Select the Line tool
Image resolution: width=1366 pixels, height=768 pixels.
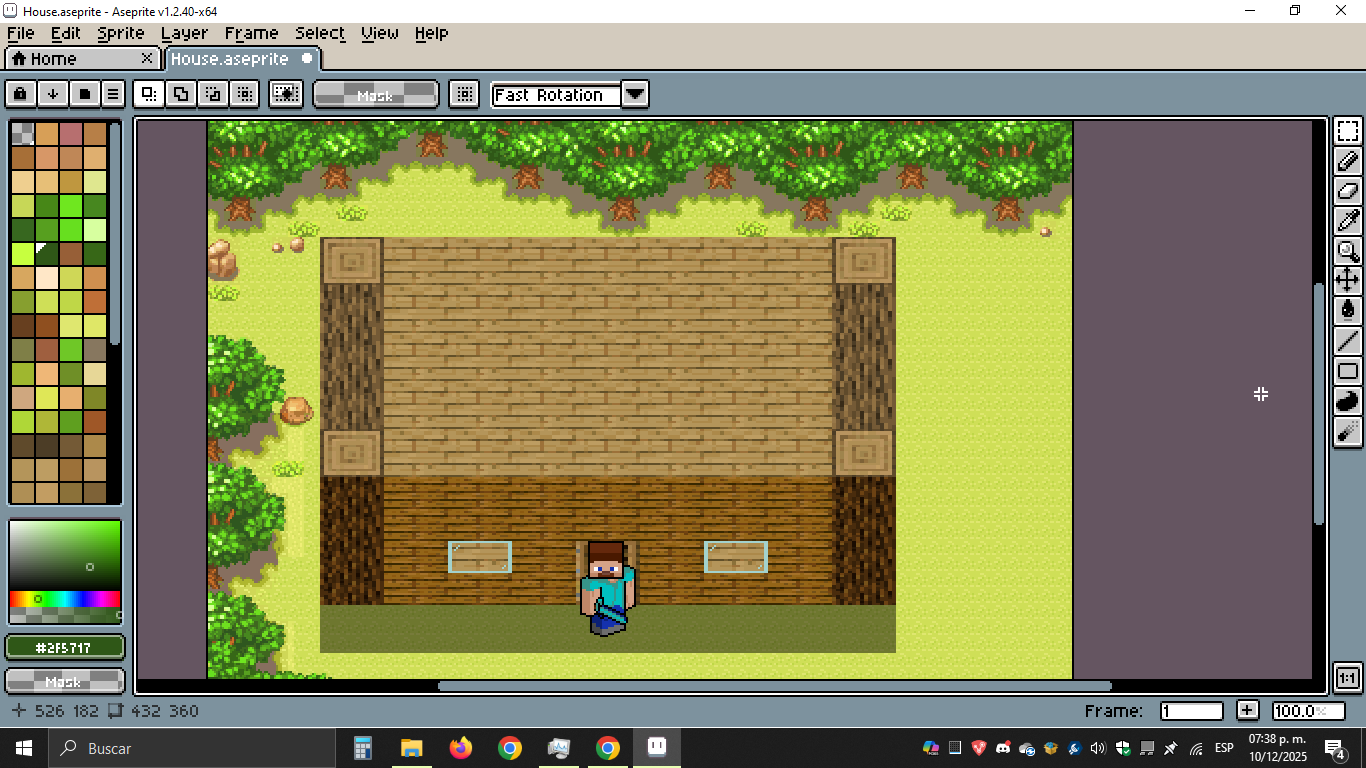[1348, 341]
